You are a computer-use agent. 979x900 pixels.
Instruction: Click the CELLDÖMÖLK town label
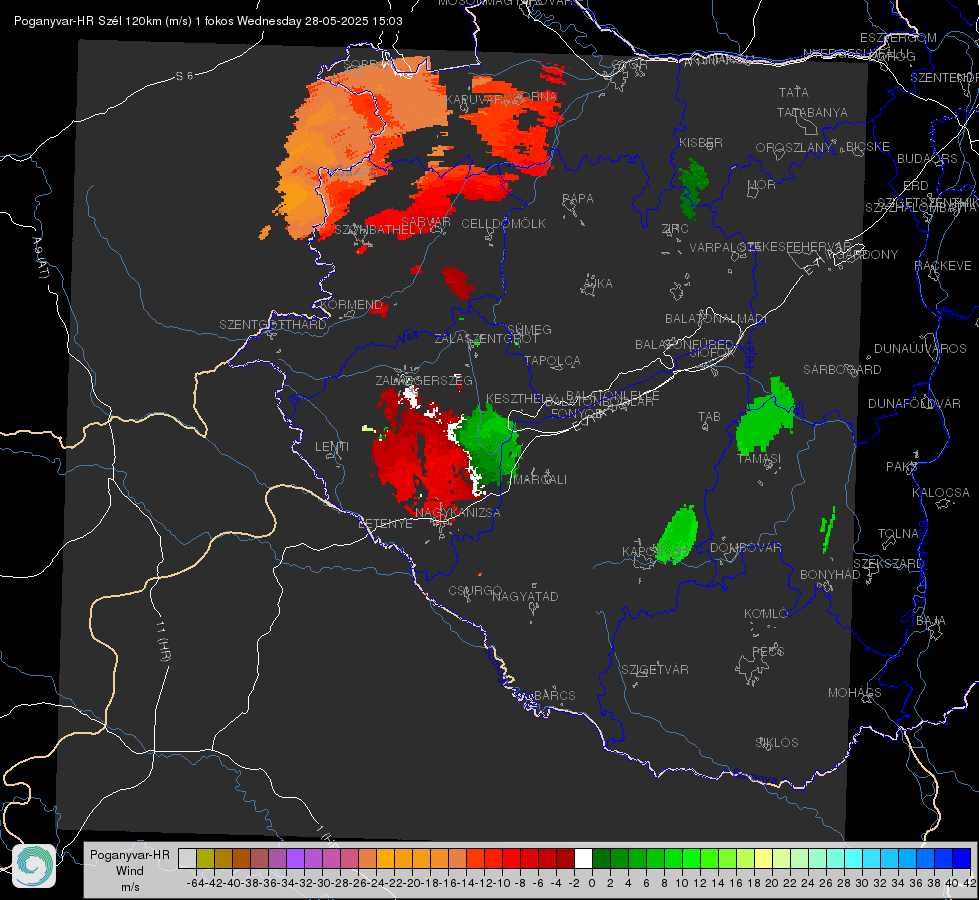tap(504, 224)
